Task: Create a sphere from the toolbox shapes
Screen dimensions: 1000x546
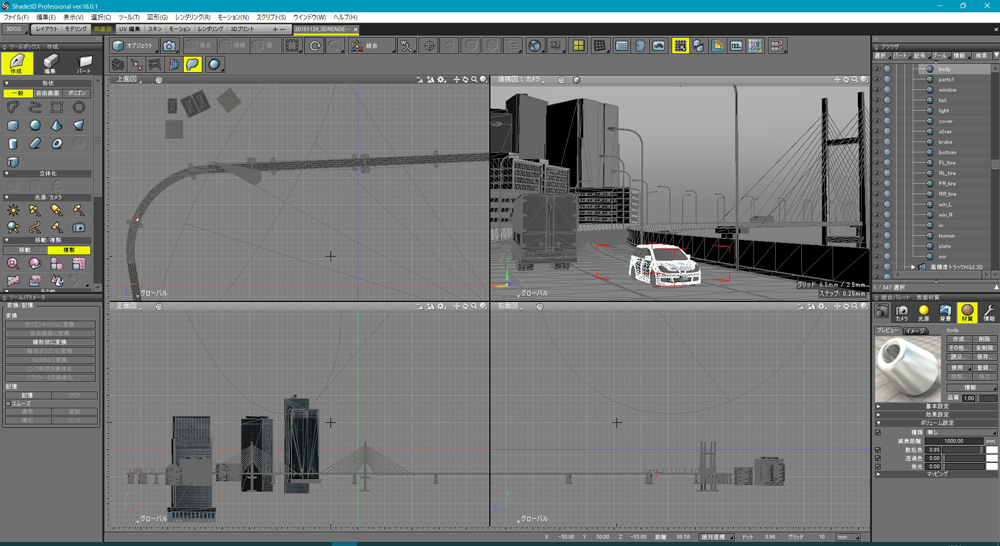Action: coord(35,125)
